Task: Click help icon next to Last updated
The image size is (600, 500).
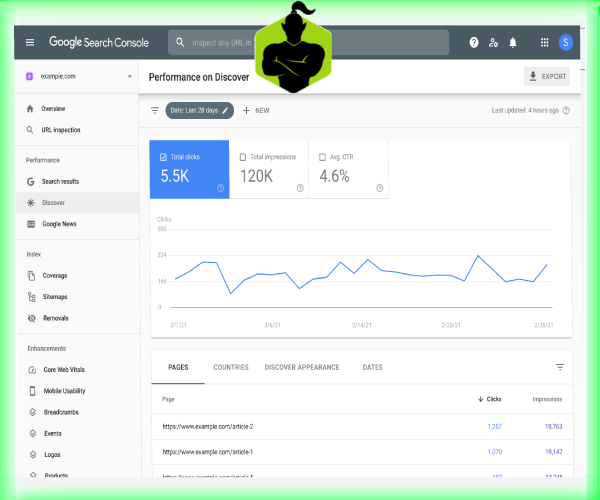Action: tap(566, 110)
